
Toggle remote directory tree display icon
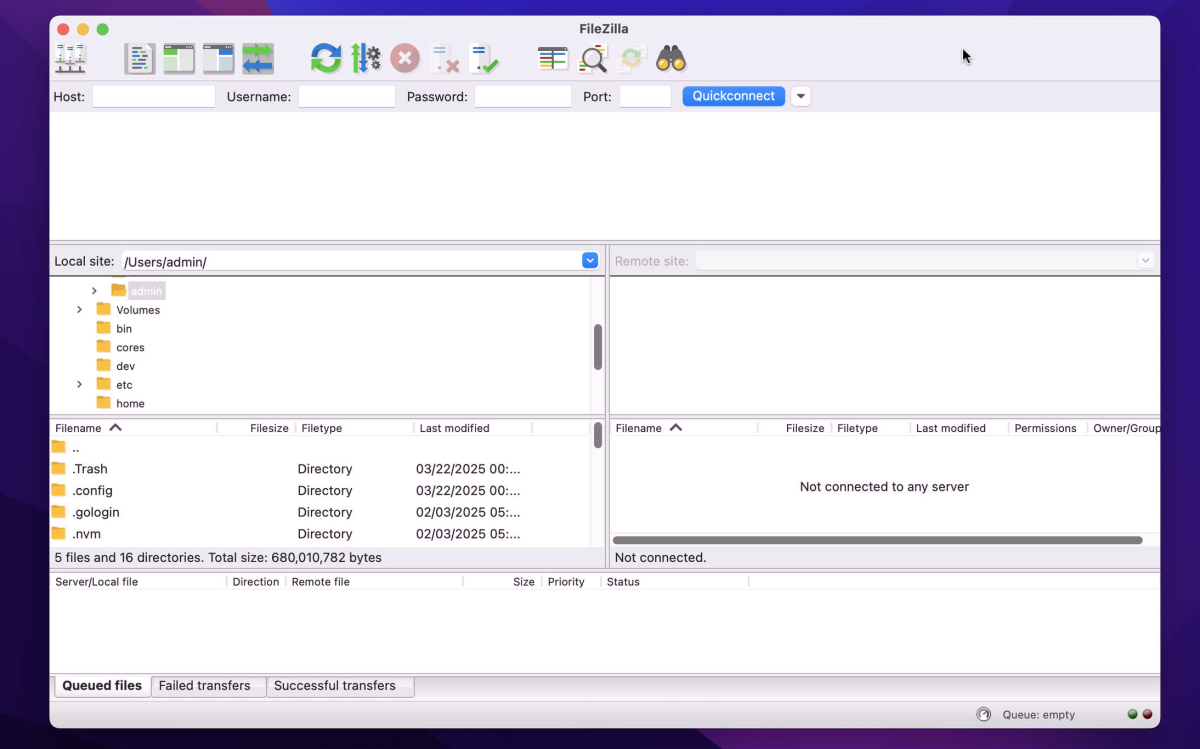coord(218,59)
